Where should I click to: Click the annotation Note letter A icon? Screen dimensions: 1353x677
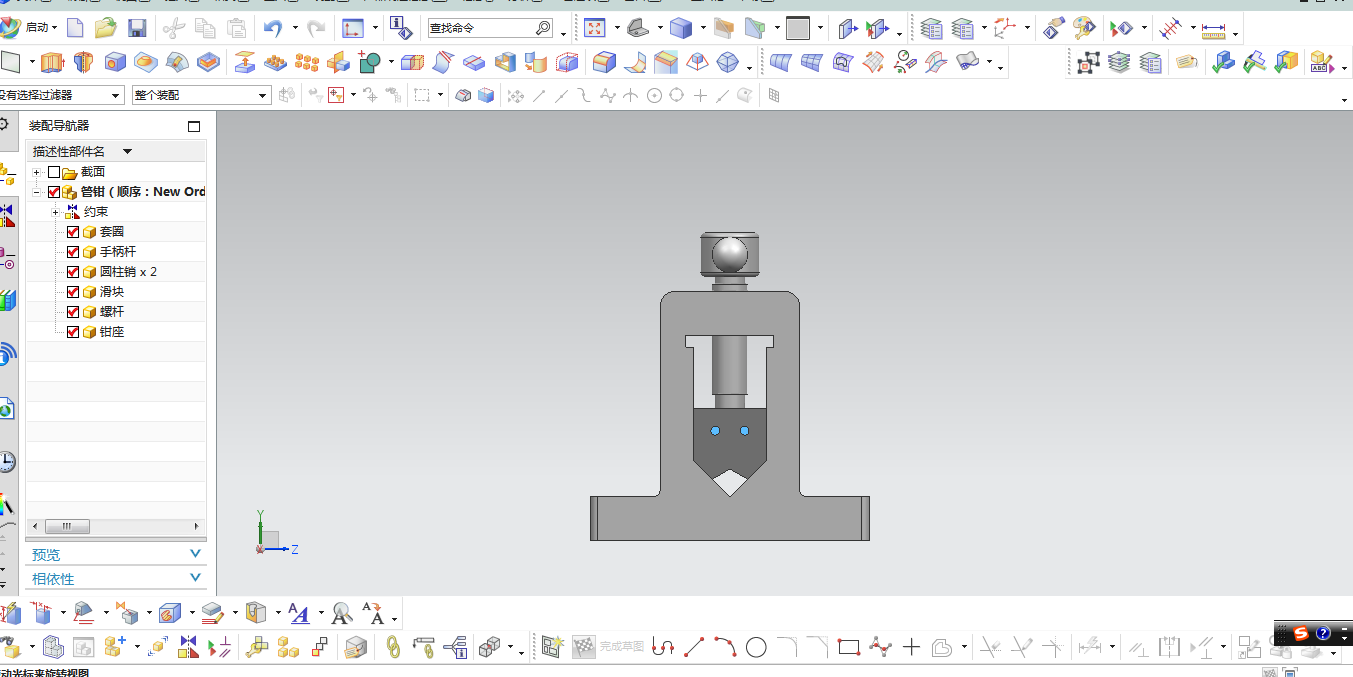pyautogui.click(x=298, y=612)
